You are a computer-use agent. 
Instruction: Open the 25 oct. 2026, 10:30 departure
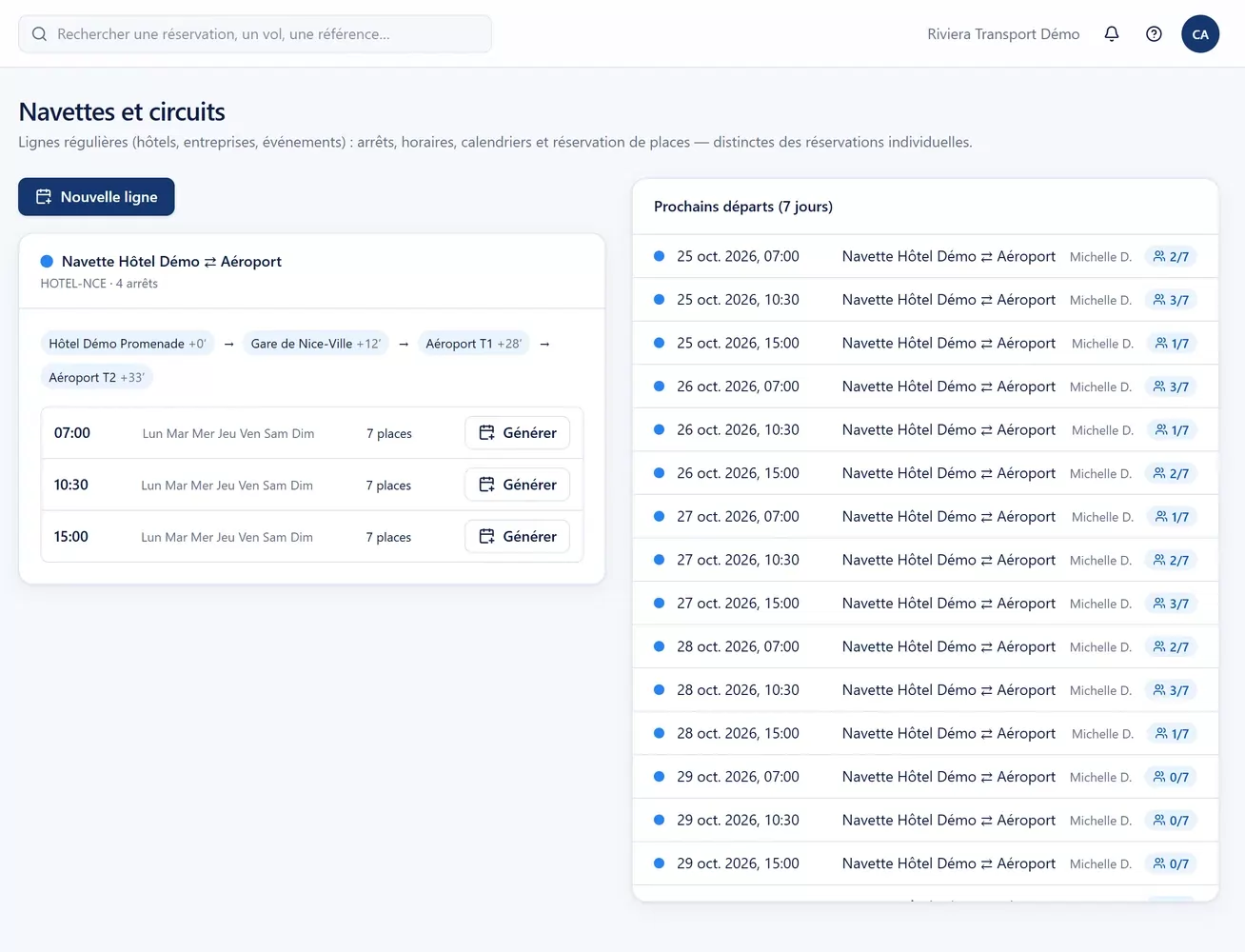925,300
